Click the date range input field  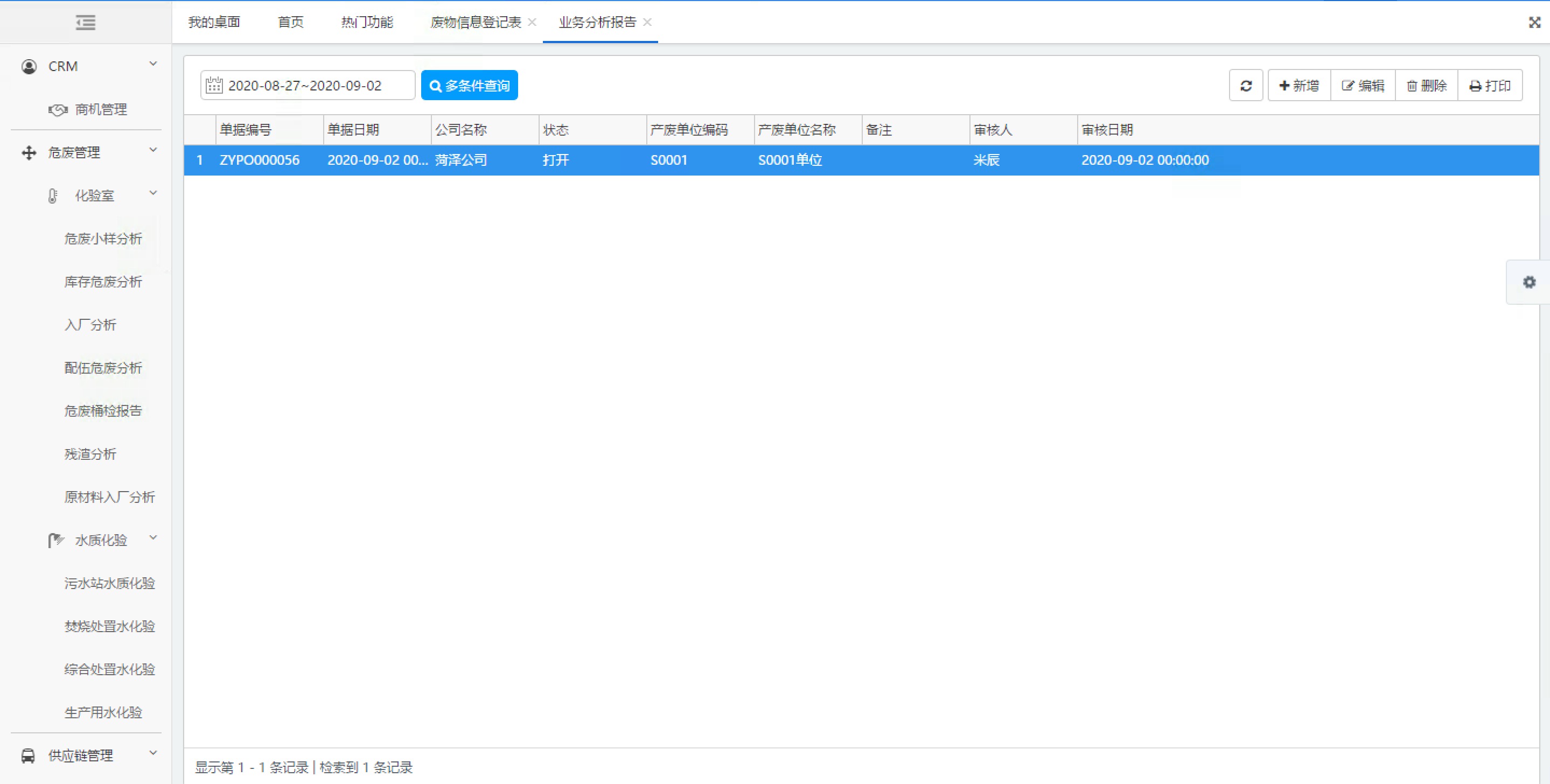(x=308, y=86)
